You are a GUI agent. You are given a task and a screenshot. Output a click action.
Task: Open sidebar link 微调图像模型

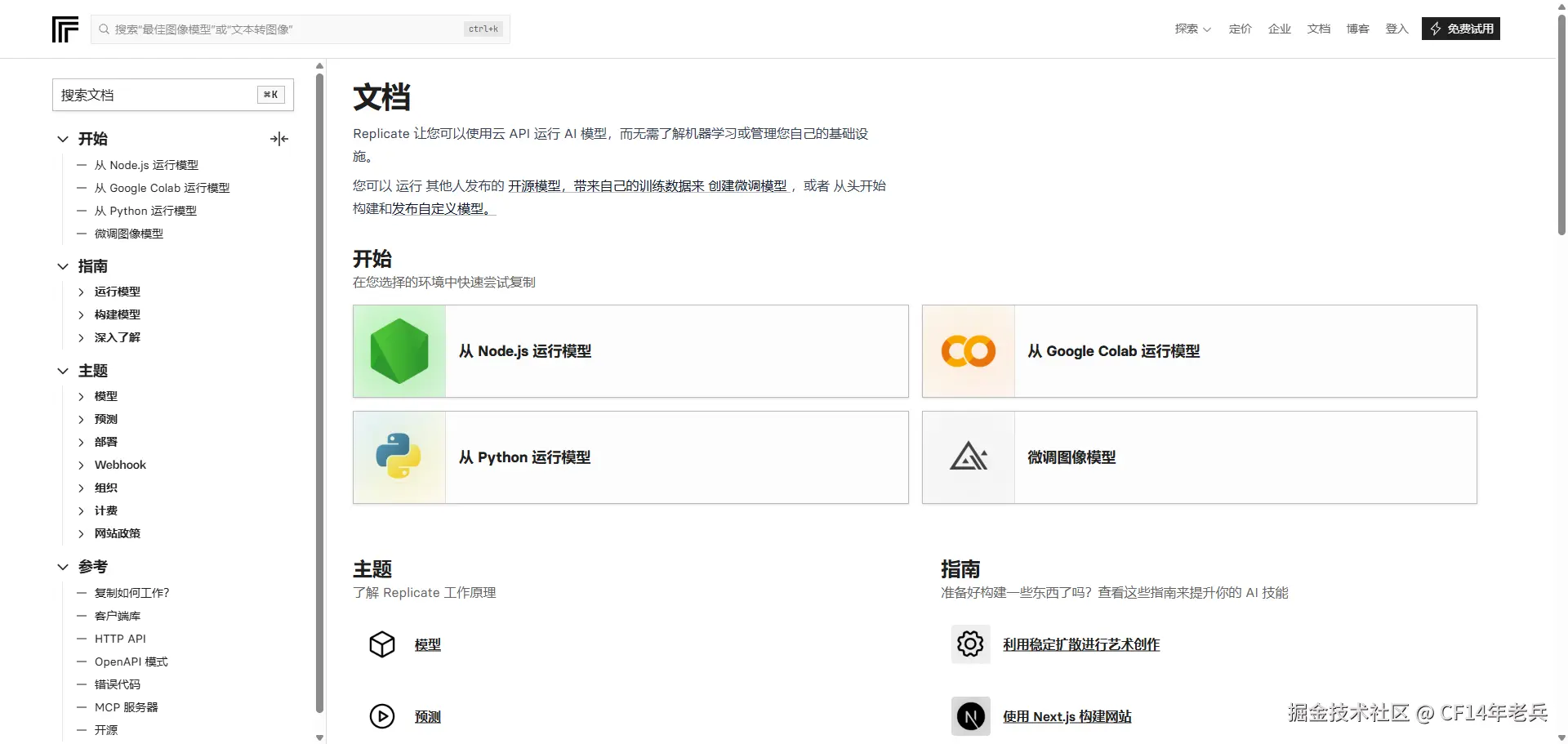pos(129,234)
